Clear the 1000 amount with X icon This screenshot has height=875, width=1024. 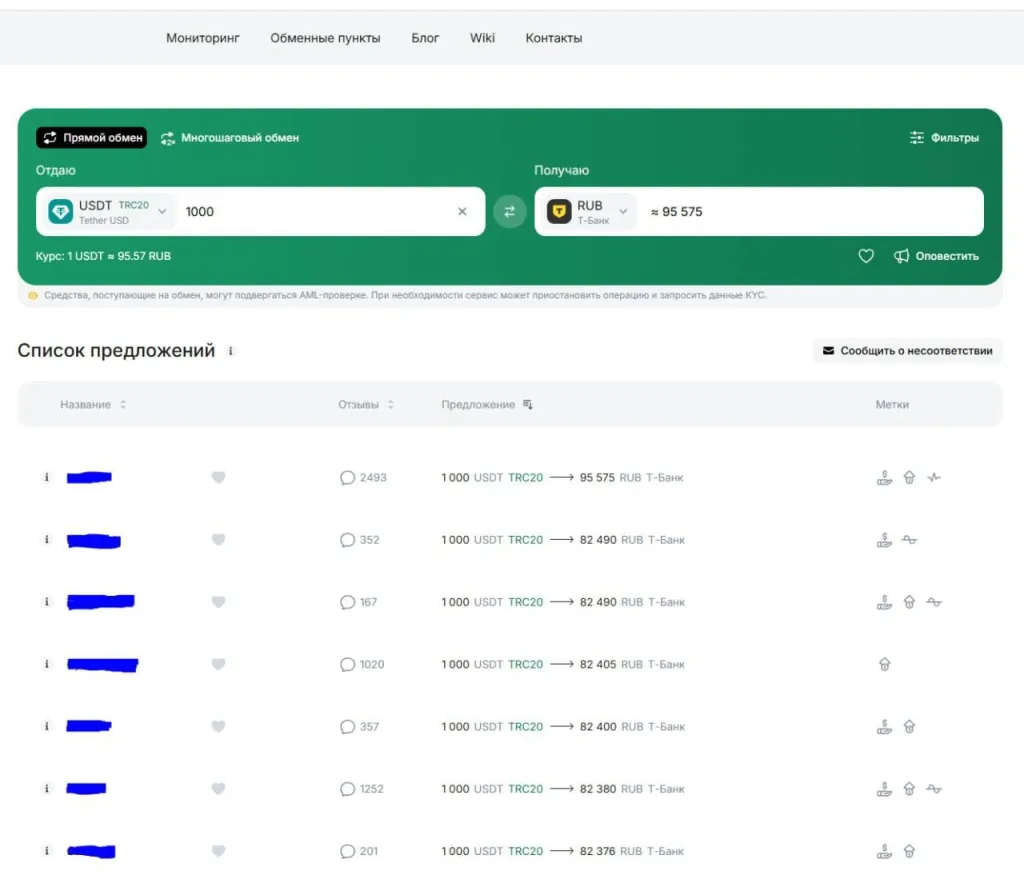(x=462, y=212)
